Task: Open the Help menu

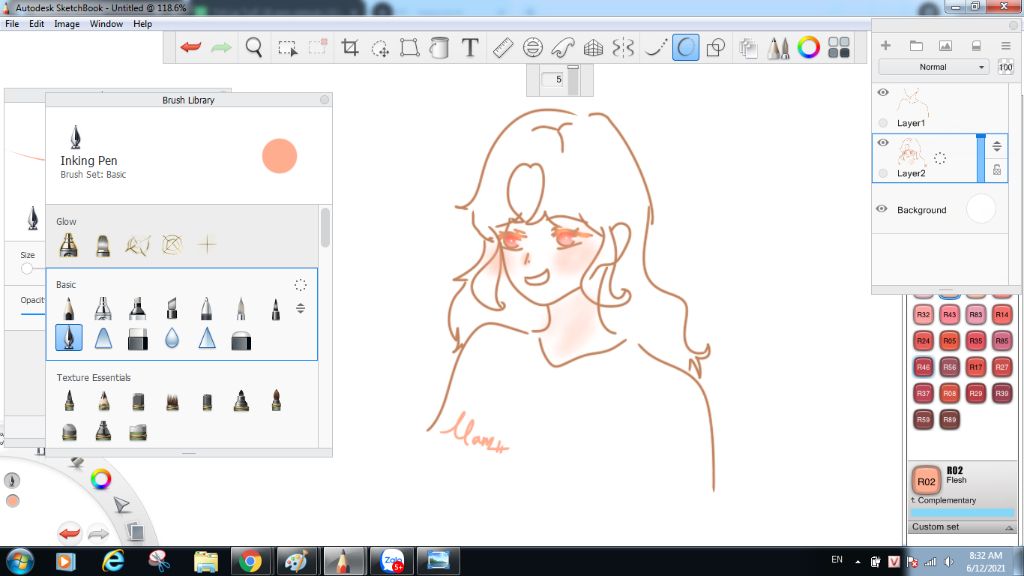Action: click(x=142, y=24)
